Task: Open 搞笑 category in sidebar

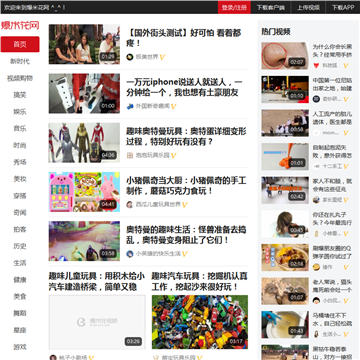Action: [x=20, y=95]
